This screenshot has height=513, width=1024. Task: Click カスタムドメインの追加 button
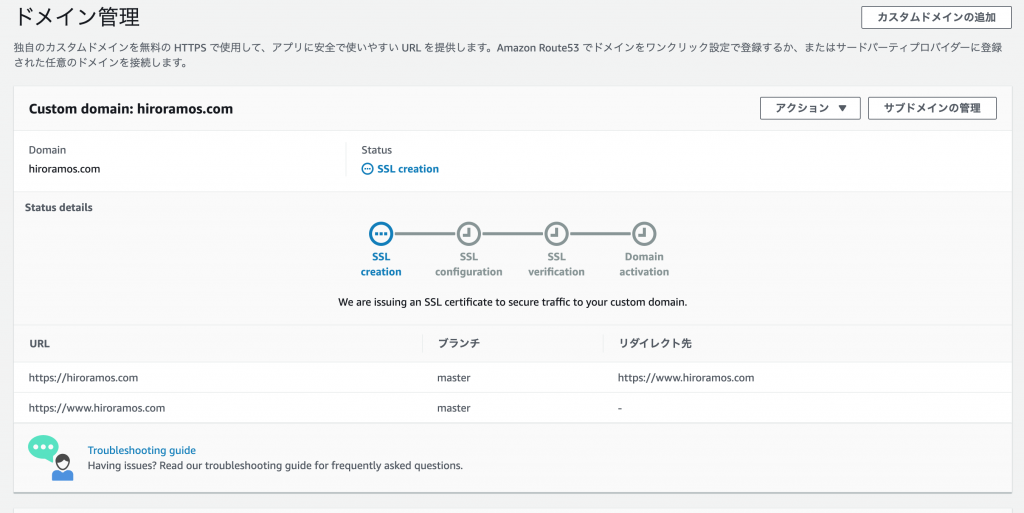coord(936,18)
